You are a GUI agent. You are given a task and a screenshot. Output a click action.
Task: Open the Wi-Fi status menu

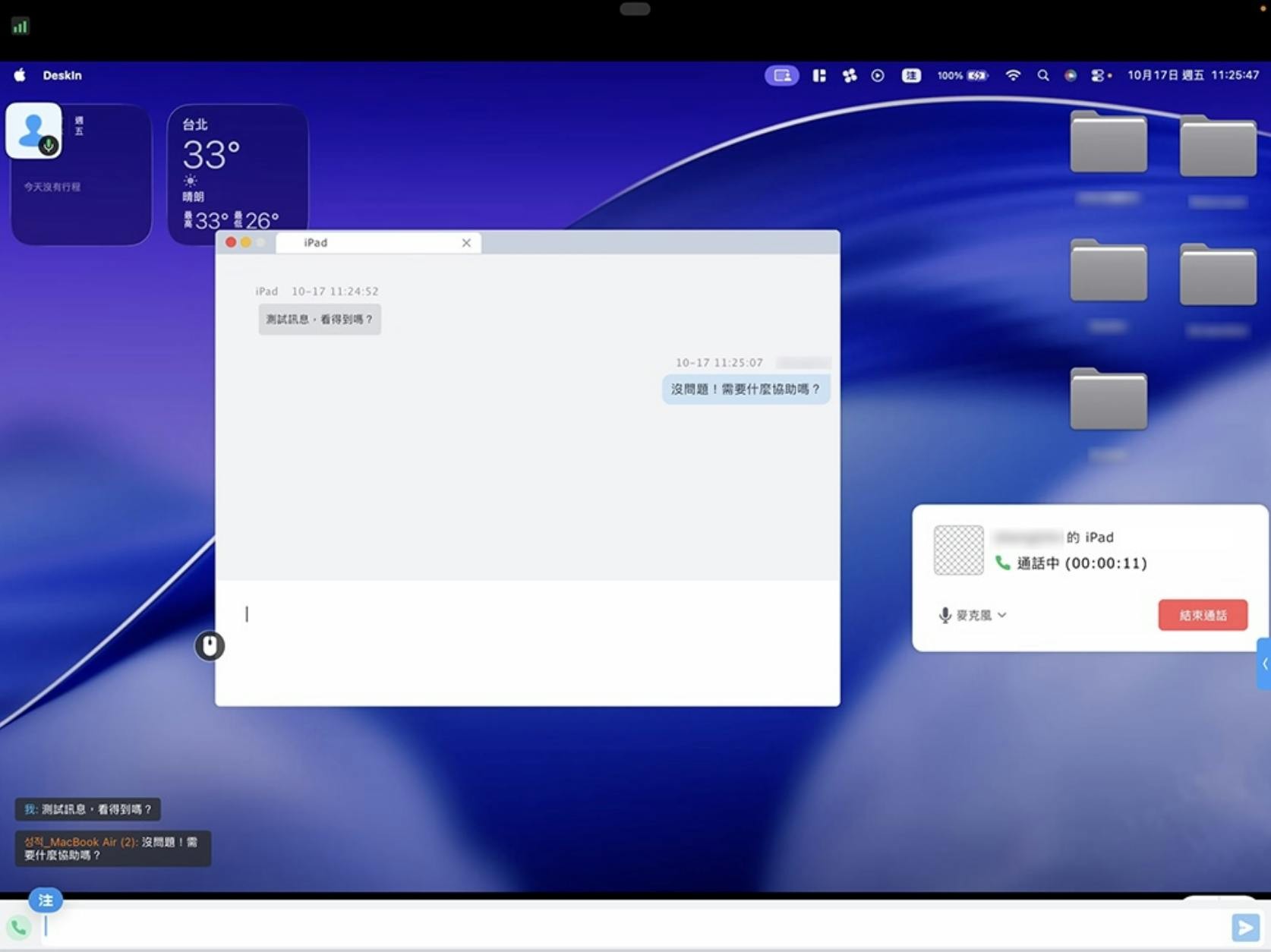coord(1013,75)
